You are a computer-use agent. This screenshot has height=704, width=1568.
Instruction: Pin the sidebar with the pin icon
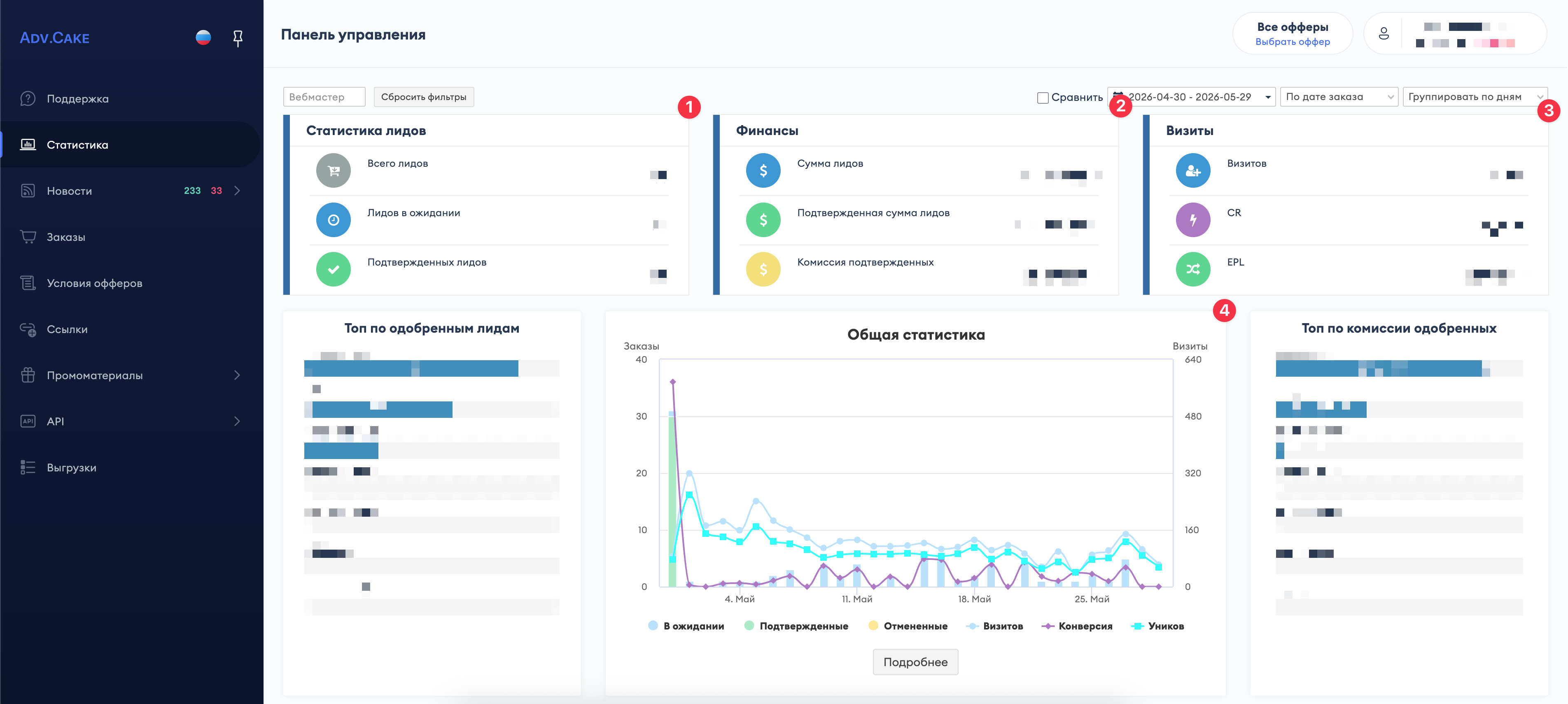pos(238,38)
